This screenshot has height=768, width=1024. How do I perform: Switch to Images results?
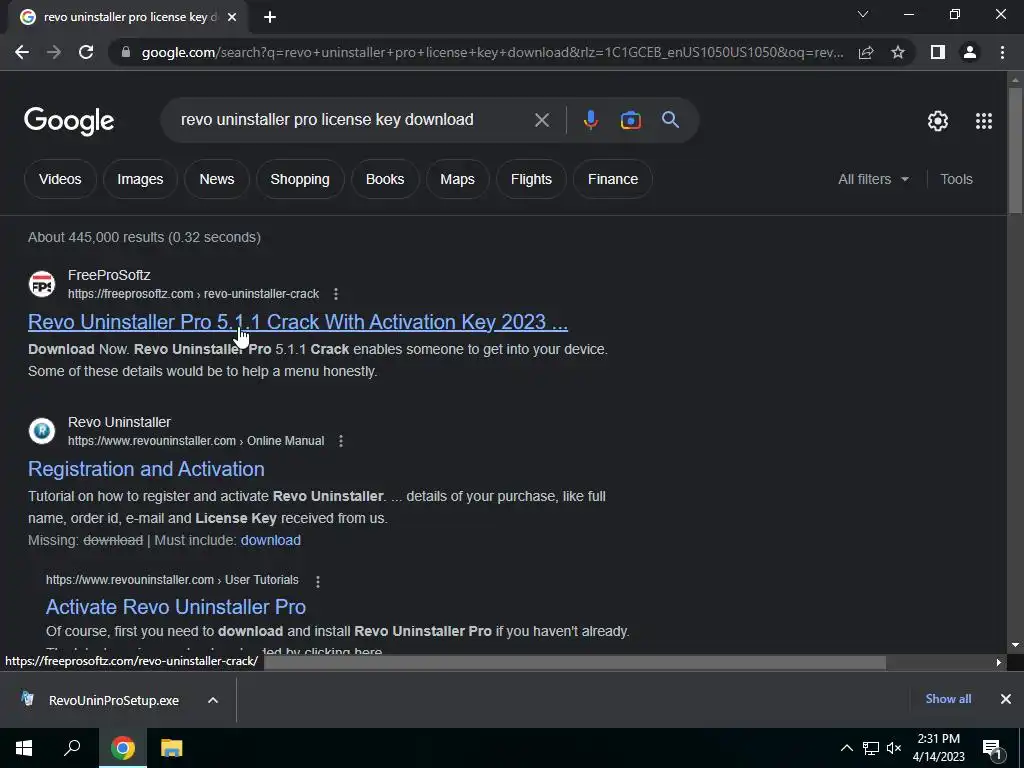140,179
